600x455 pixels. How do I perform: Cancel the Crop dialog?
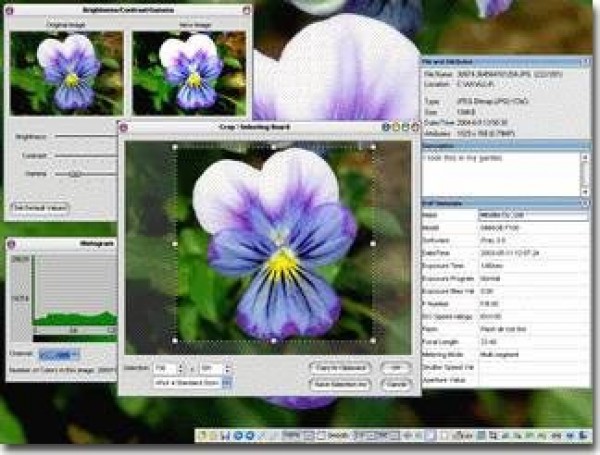pos(396,384)
